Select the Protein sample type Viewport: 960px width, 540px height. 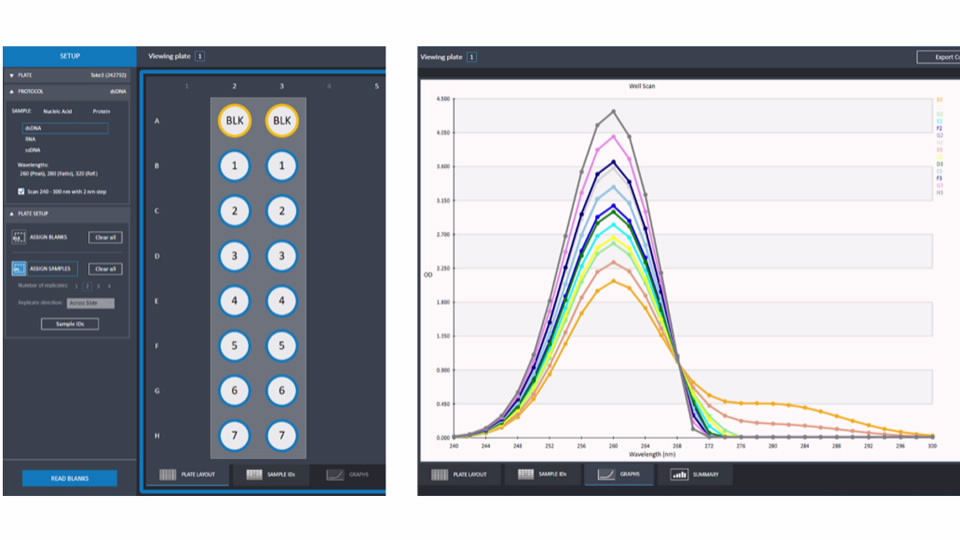pos(101,111)
